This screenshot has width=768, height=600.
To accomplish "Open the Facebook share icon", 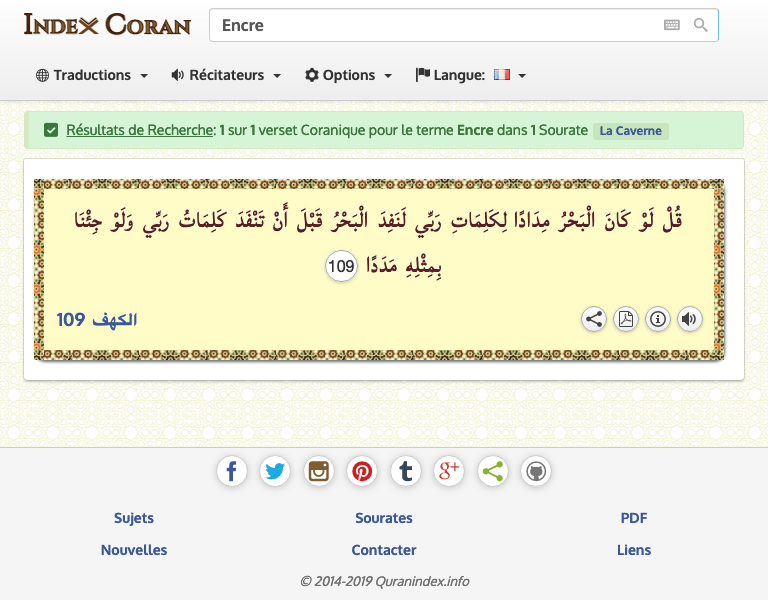I will click(232, 471).
